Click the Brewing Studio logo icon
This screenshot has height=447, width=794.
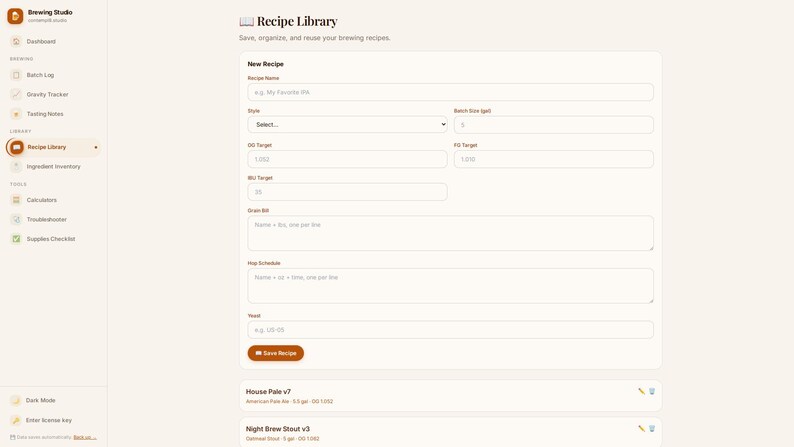pos(15,16)
